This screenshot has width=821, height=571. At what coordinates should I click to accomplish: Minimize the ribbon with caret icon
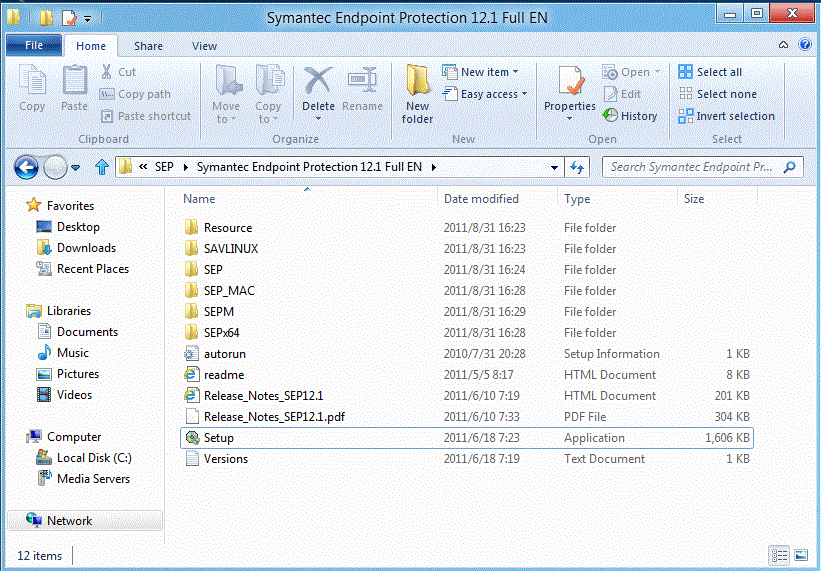click(x=783, y=45)
